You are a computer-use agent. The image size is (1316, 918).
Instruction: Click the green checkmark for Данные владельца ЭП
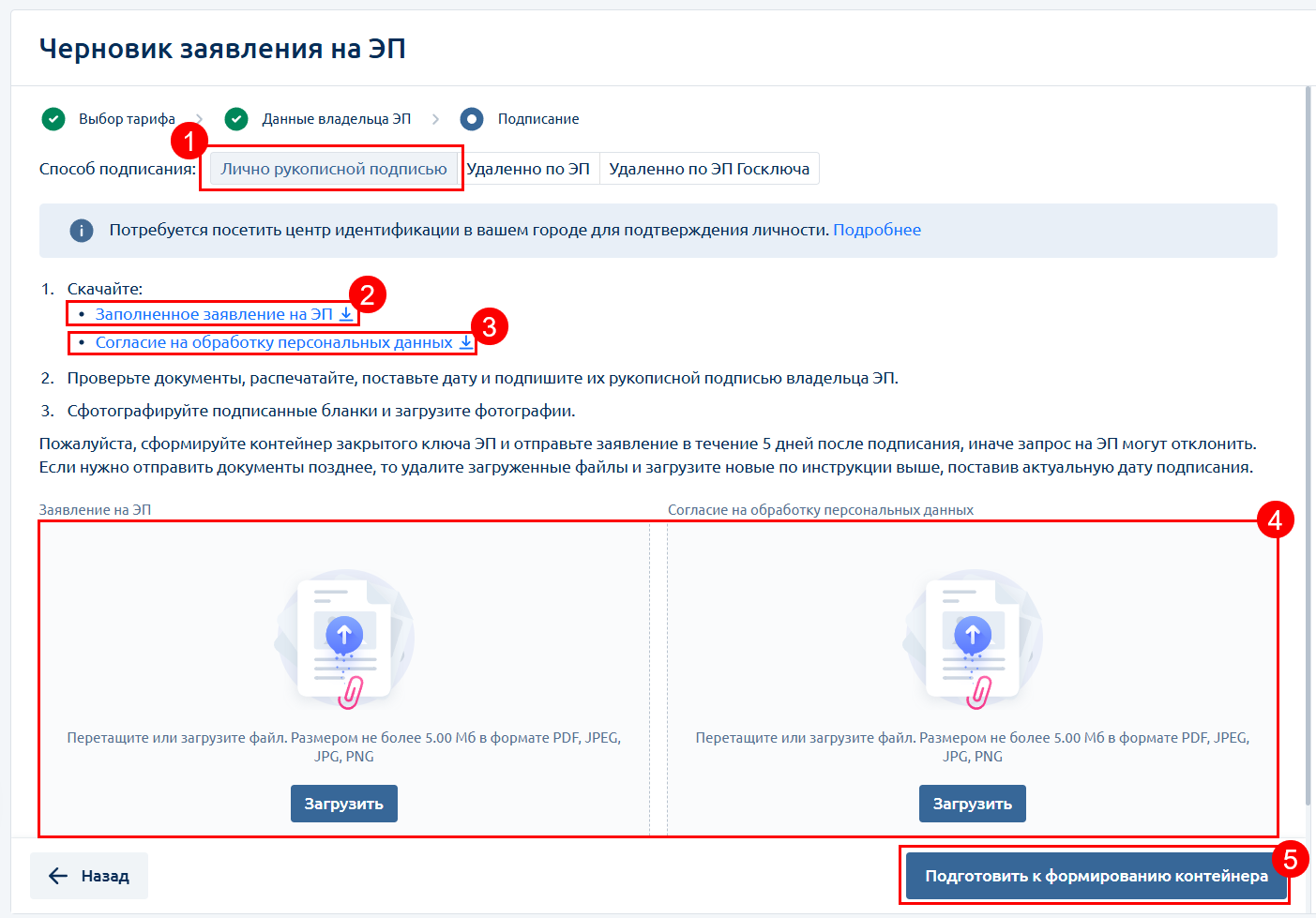tap(236, 119)
